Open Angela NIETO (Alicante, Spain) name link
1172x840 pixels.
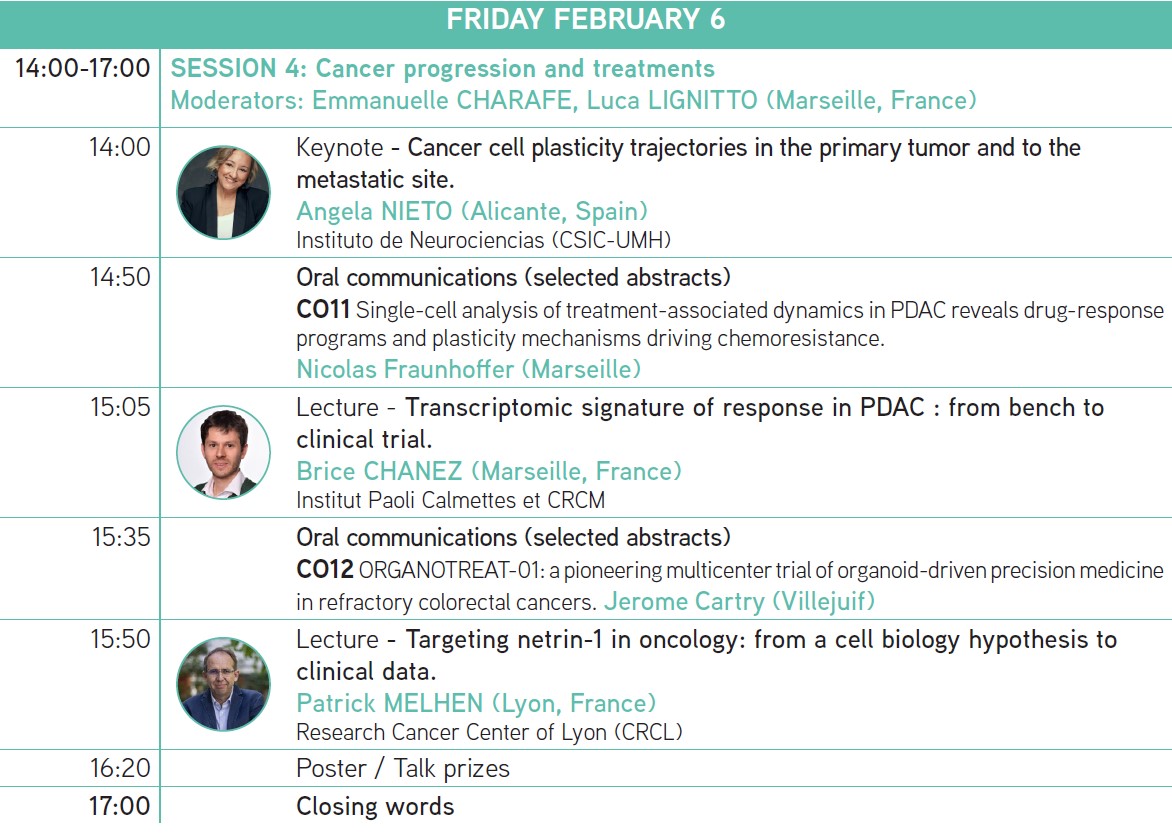pyautogui.click(x=472, y=211)
